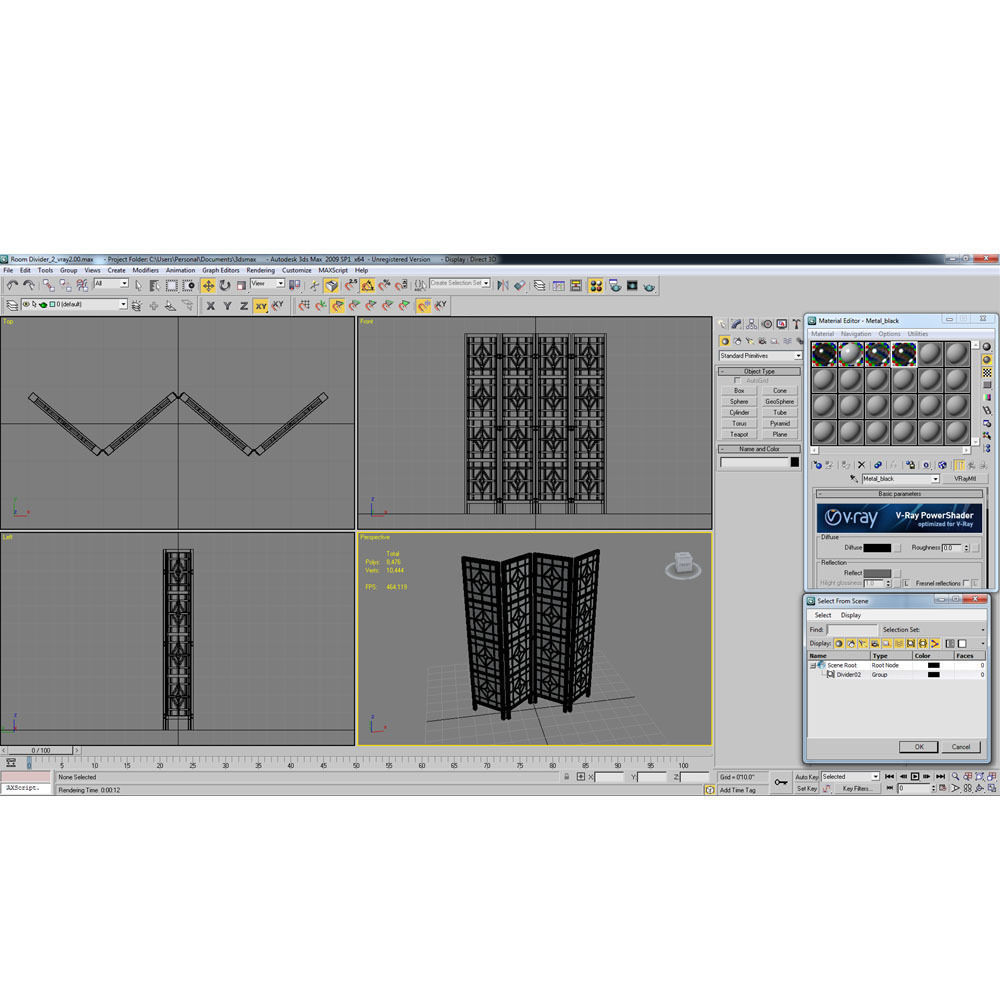Click the Play Animation button
This screenshot has height=1000, width=1000.
click(915, 776)
